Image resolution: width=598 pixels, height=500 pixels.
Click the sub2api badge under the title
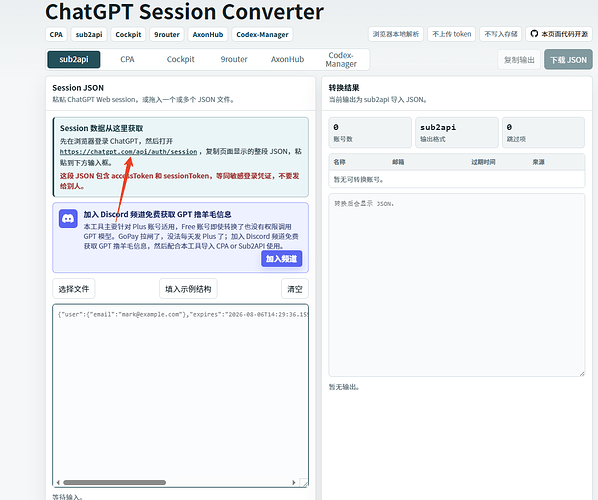89,34
